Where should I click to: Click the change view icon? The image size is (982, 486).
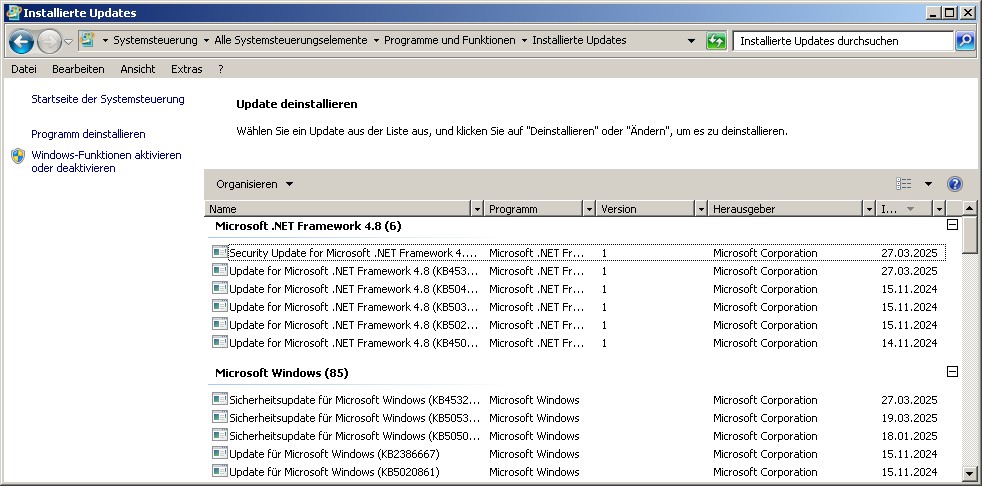(904, 184)
